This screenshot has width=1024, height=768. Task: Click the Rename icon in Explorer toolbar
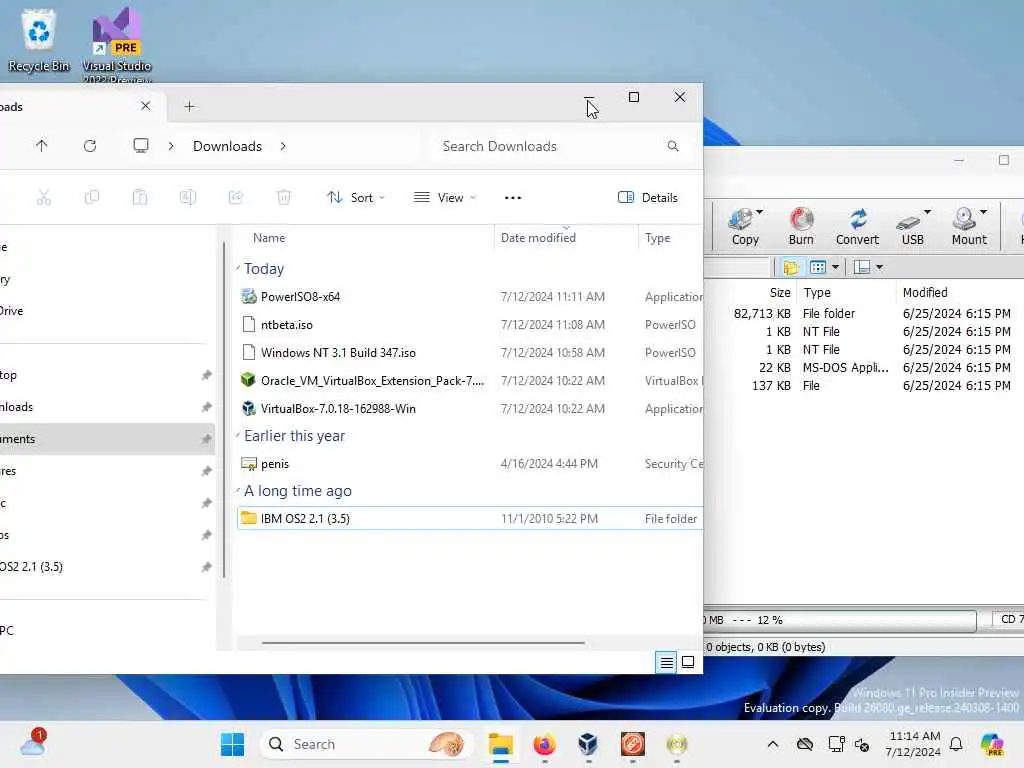coord(187,197)
